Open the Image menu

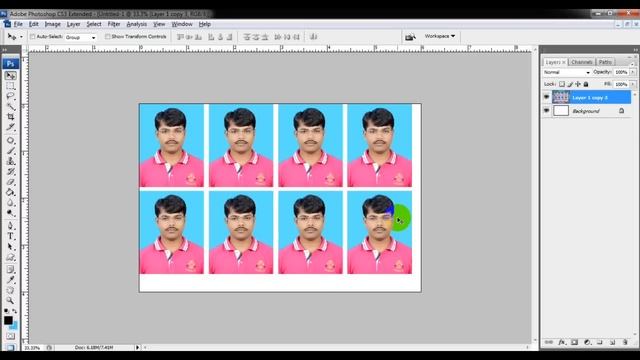(x=53, y=24)
